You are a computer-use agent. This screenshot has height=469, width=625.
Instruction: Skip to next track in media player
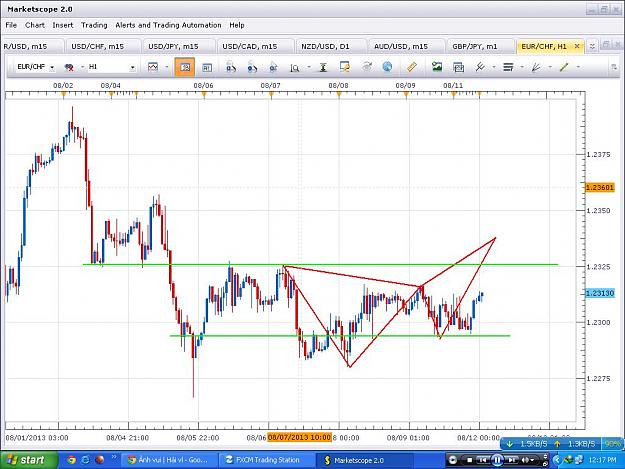pyautogui.click(x=511, y=460)
